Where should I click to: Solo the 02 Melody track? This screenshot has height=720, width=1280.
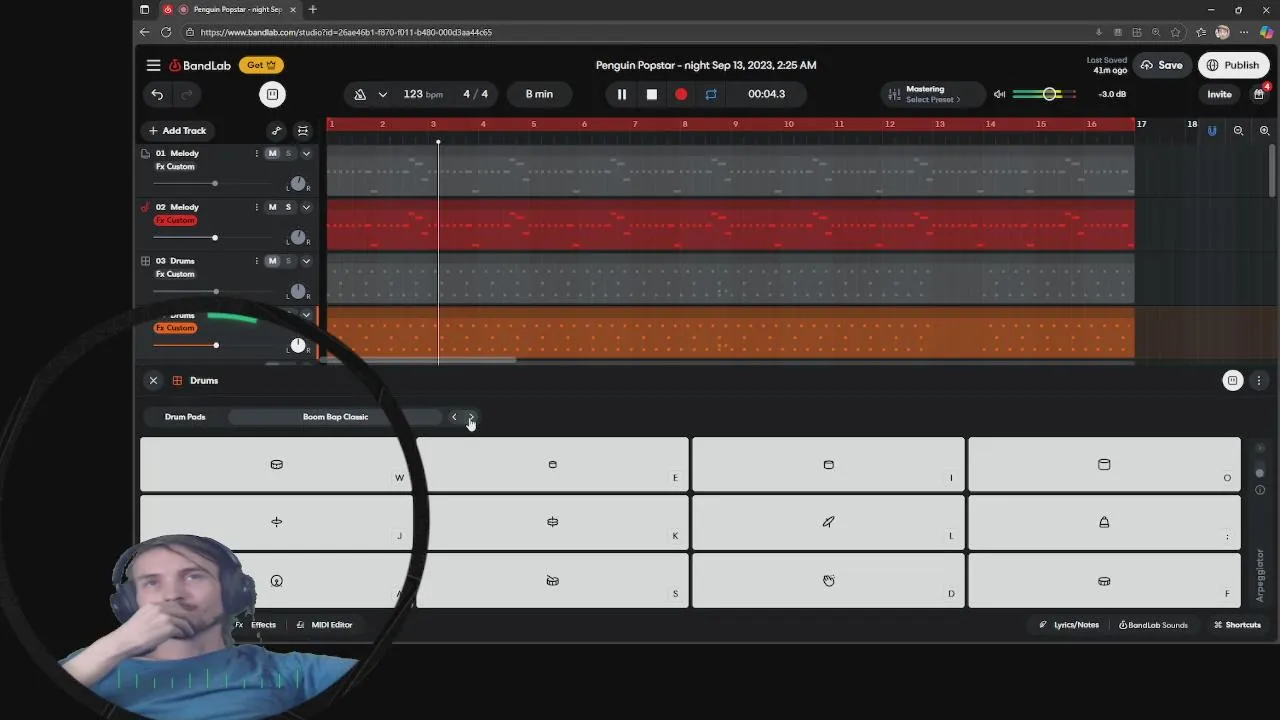[288, 207]
